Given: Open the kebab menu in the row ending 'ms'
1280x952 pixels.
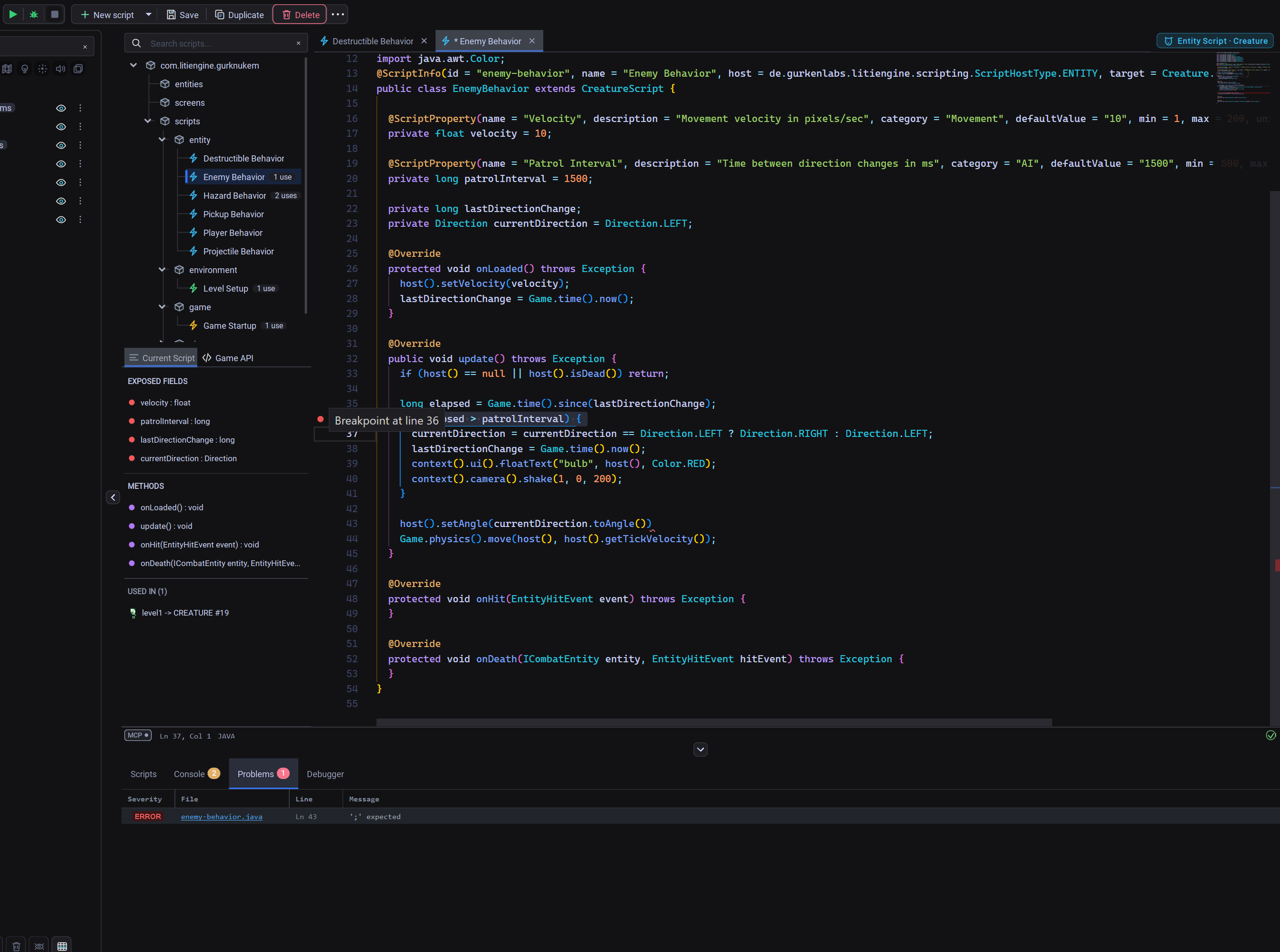Looking at the screenshot, I should (x=80, y=108).
